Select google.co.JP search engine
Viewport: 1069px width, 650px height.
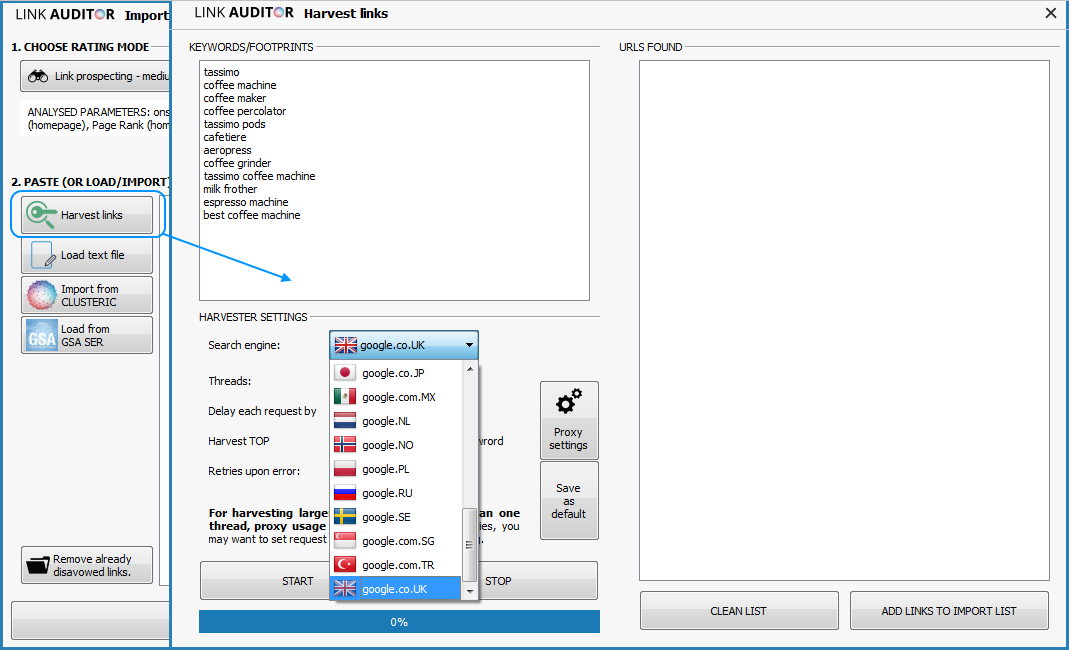coord(396,373)
